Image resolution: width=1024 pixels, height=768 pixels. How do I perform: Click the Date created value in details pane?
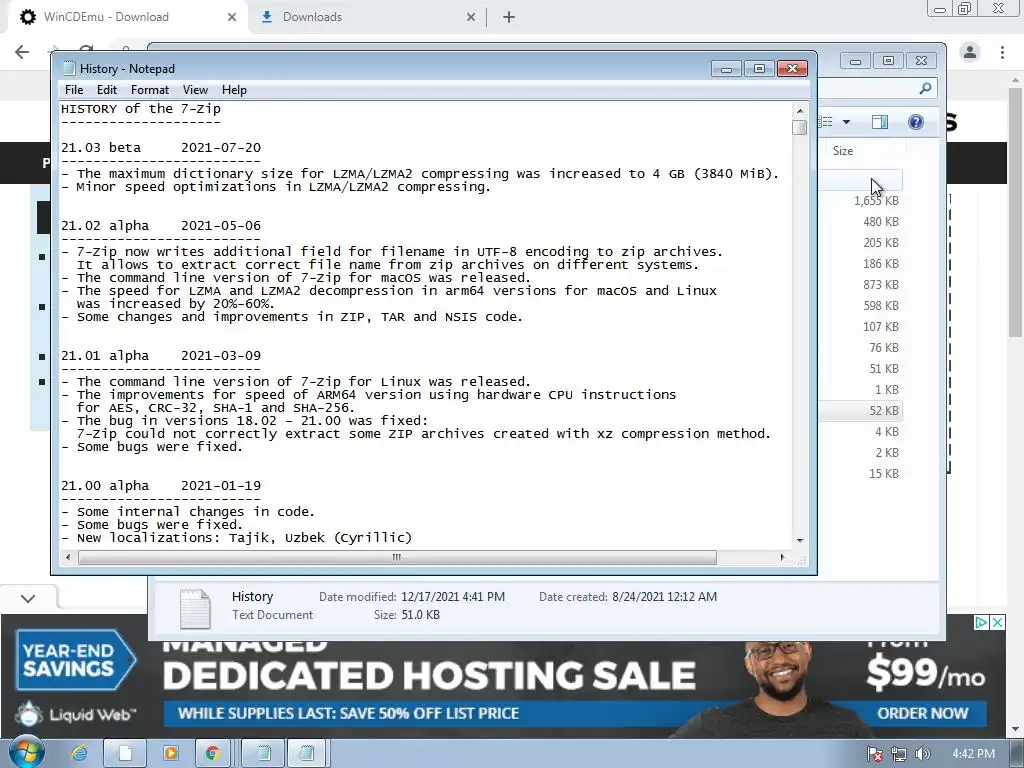664,597
